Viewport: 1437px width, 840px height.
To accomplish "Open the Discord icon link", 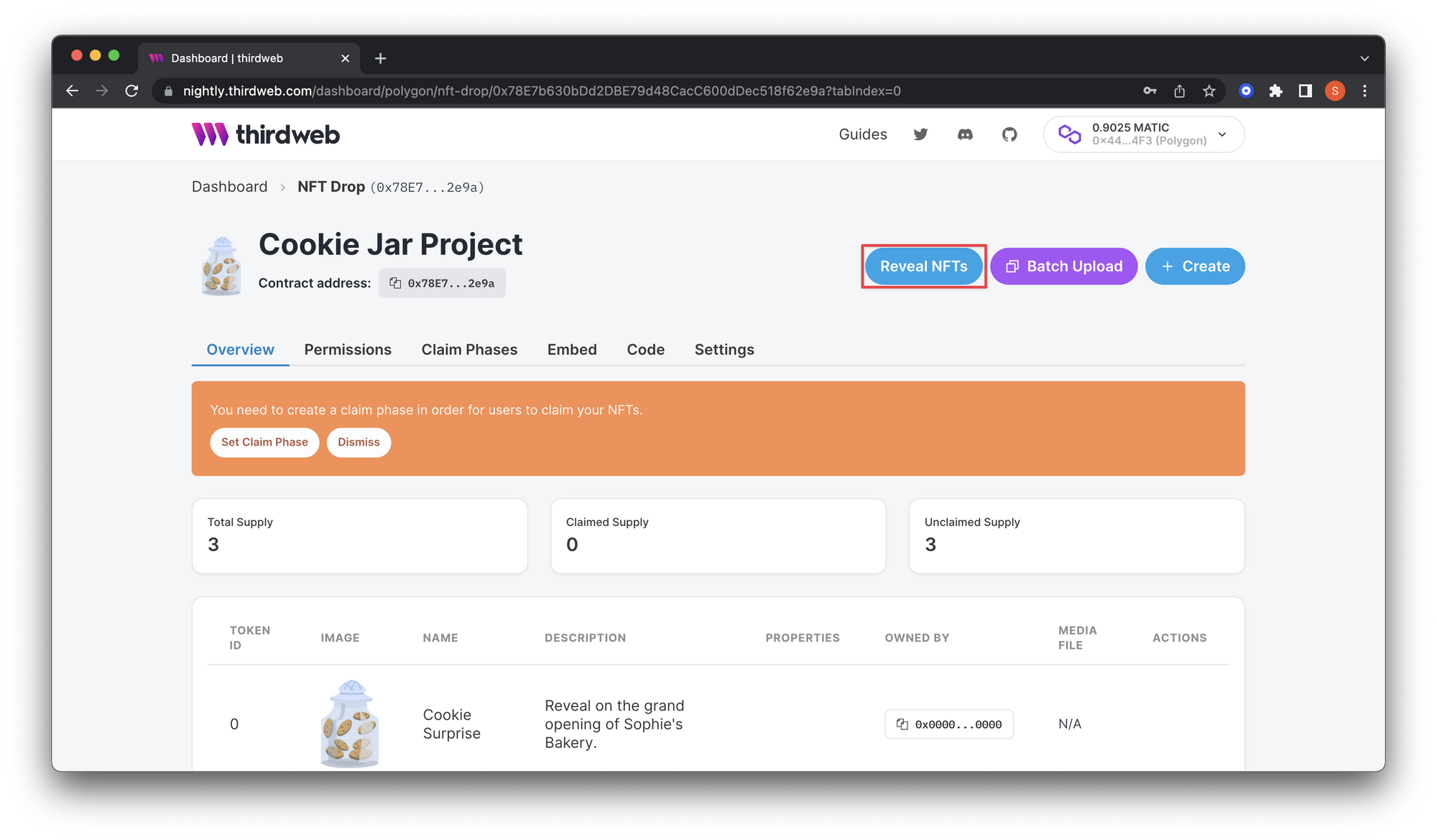I will click(x=965, y=134).
